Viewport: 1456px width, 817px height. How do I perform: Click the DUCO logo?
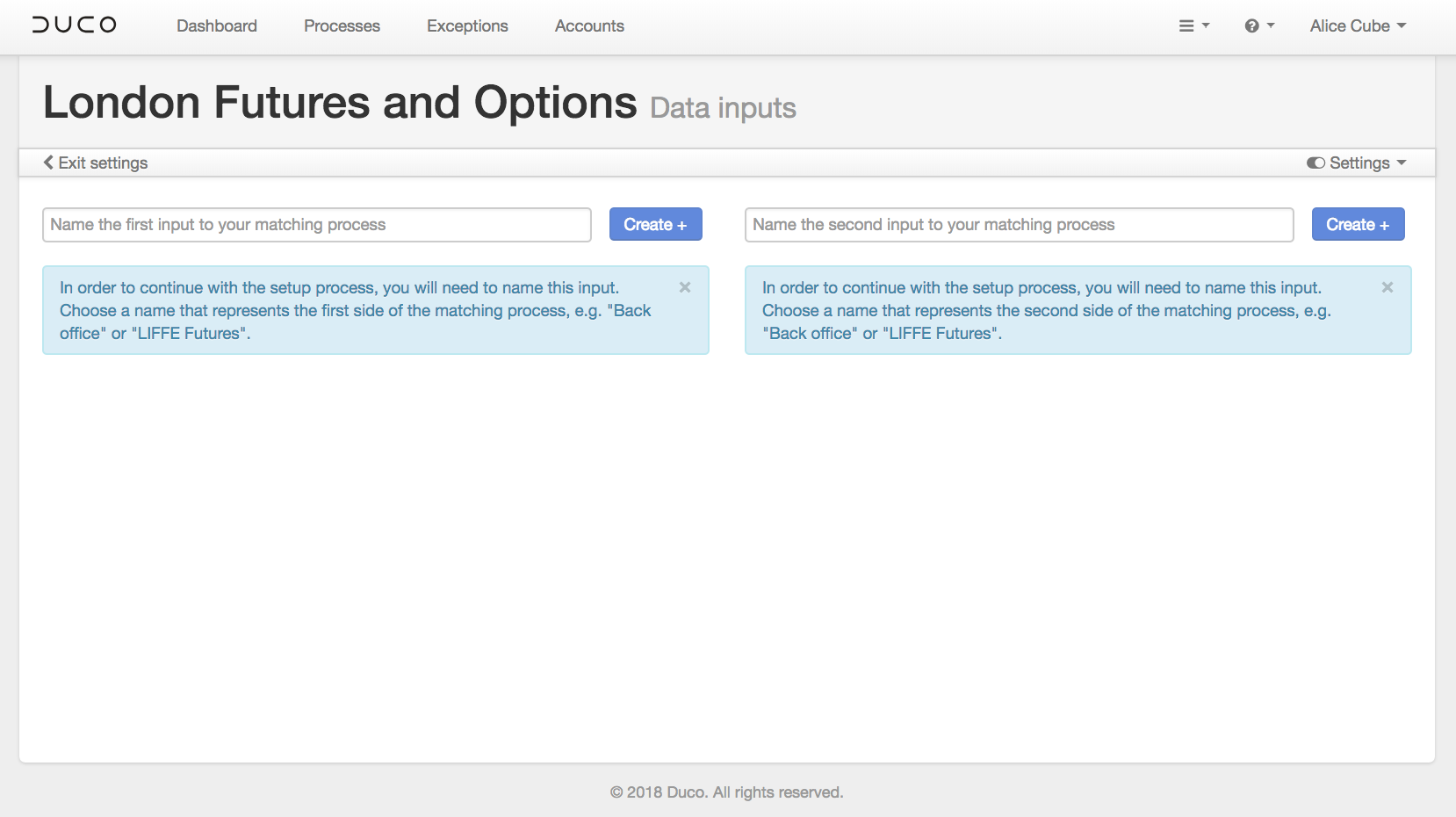73,25
